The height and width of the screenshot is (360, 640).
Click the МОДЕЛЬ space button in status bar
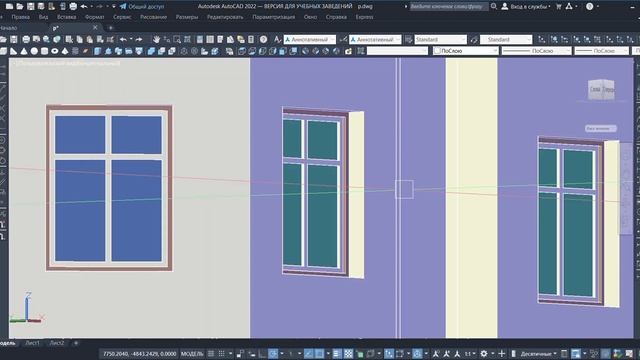click(192, 354)
